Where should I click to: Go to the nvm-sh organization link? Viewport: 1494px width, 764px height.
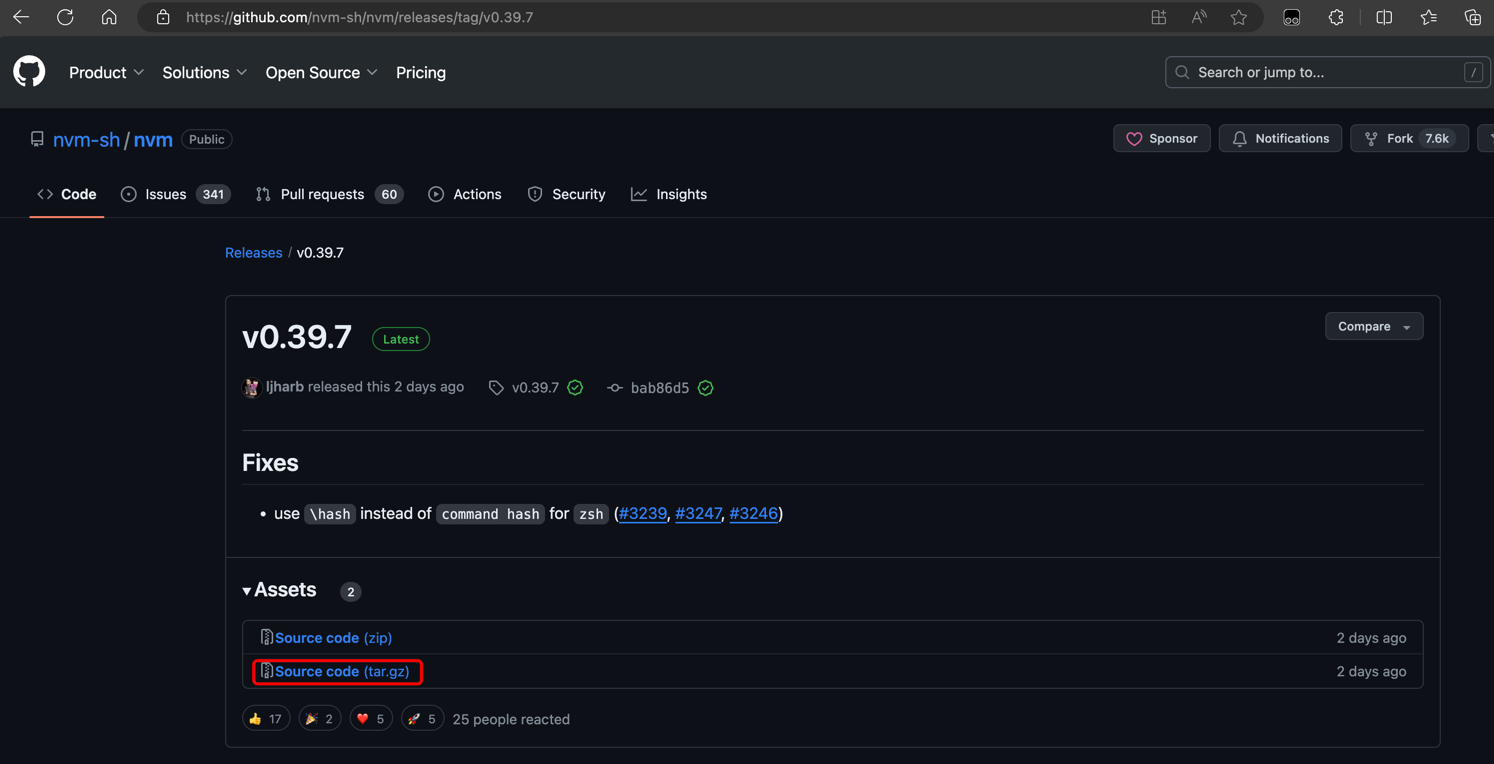(x=86, y=139)
